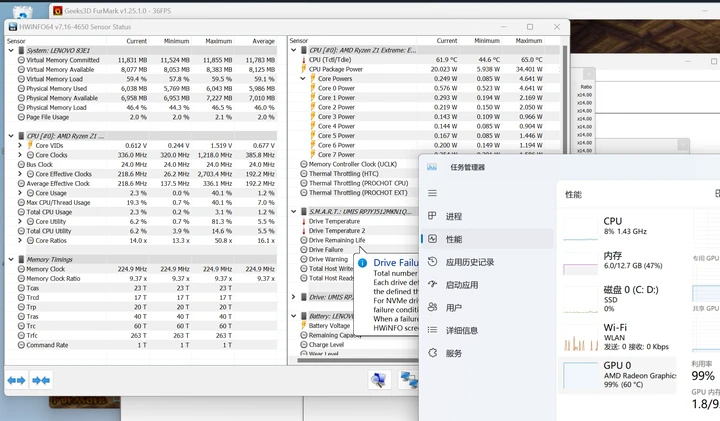Screen dimensions: 720x421
Task: Click the CPU Package Power lightning icon
Action: (x=303, y=69)
